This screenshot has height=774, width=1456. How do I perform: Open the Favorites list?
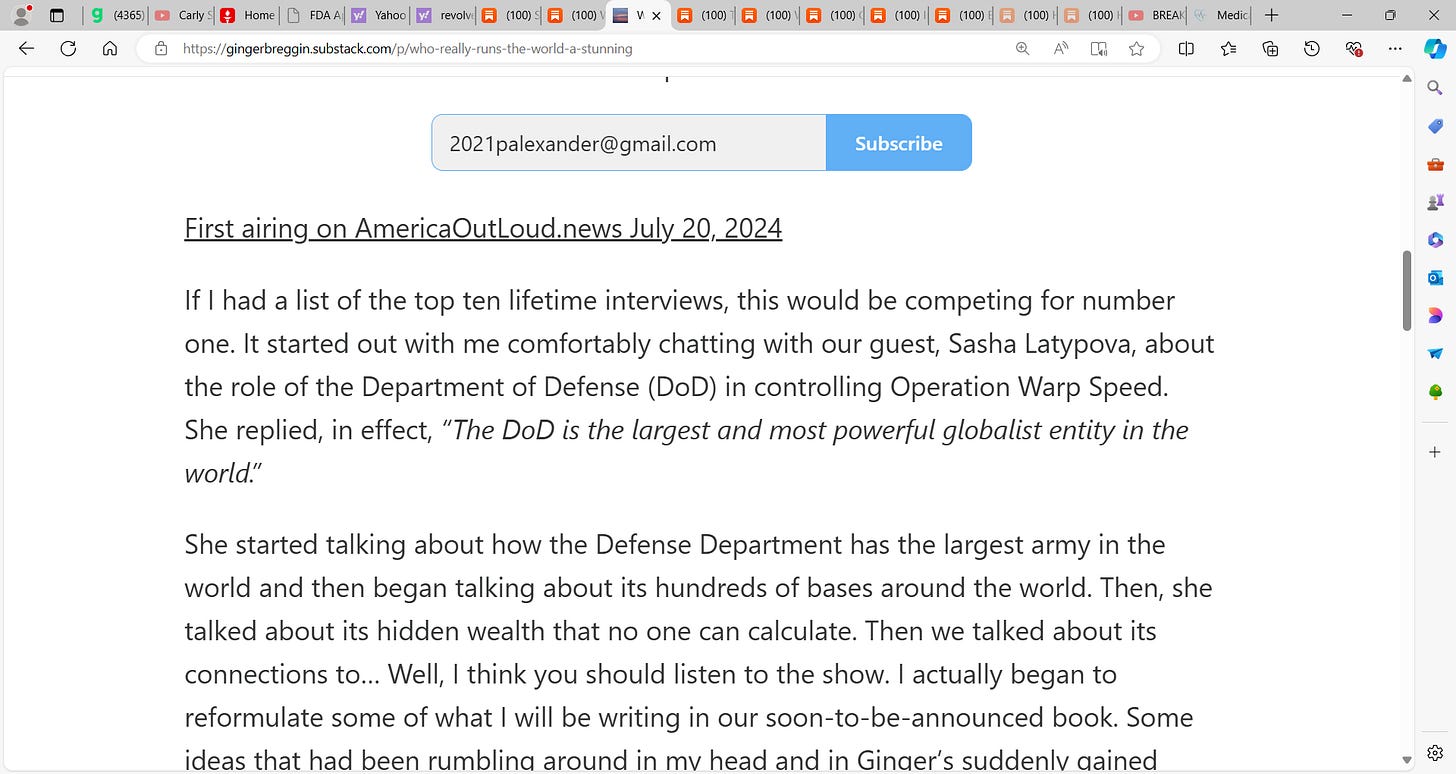[x=1228, y=48]
